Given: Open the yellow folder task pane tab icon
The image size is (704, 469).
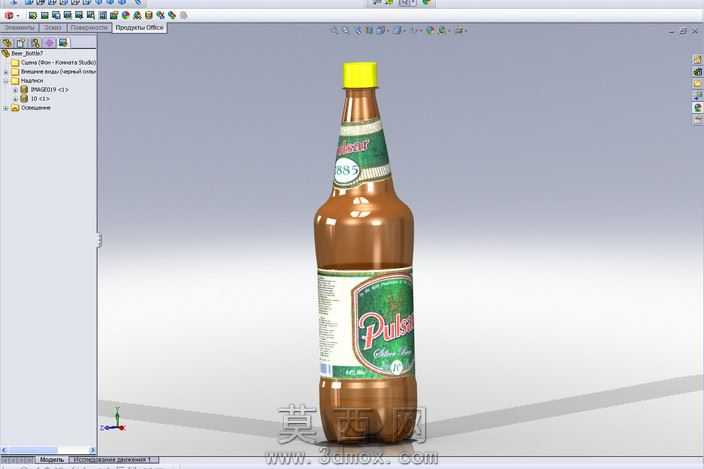Looking at the screenshot, I should pos(697,84).
